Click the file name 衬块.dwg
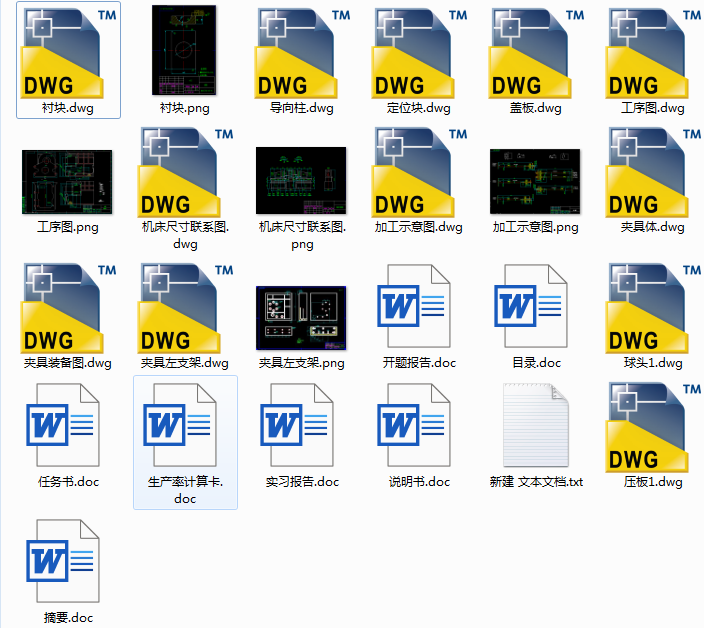The height and width of the screenshot is (628, 704). tap(68, 108)
